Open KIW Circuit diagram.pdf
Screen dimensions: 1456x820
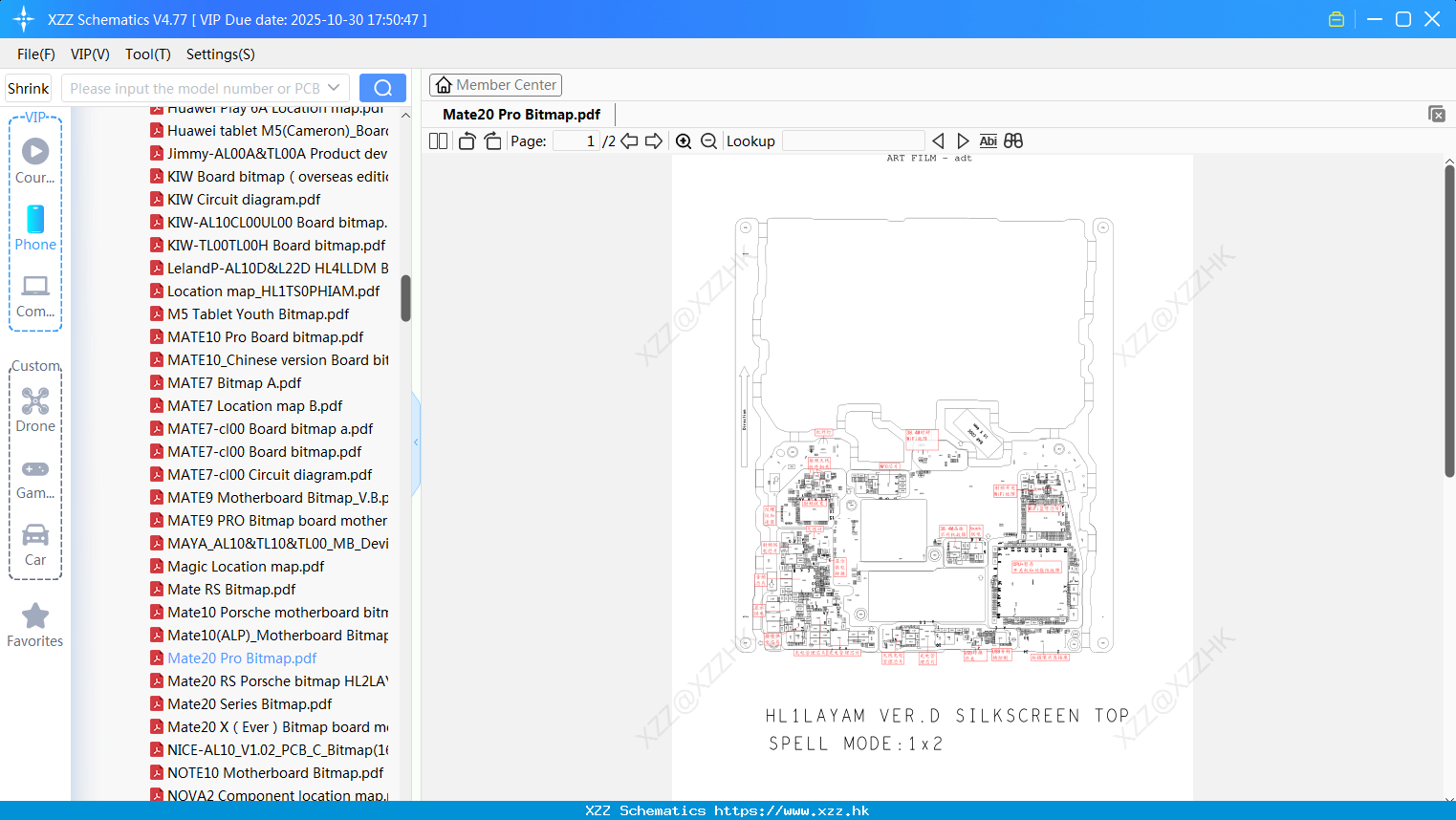click(x=235, y=200)
